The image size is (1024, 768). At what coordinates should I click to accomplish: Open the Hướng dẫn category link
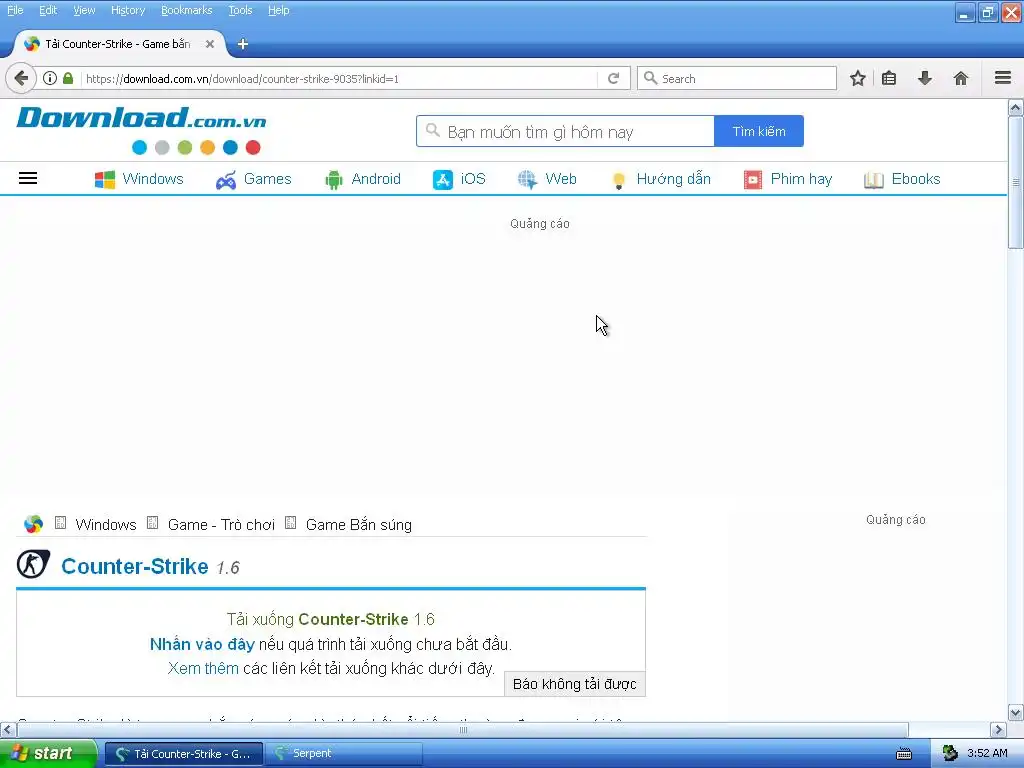673,179
